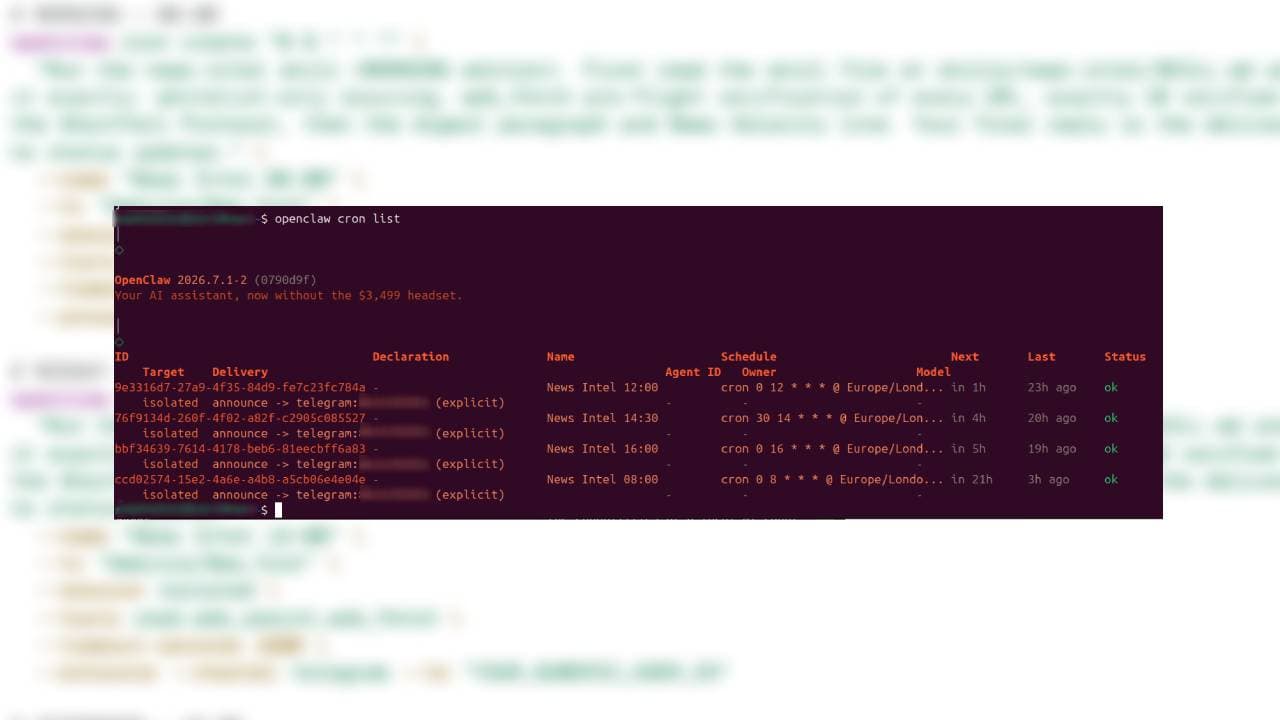Click 'isolated' under the 76f9134d job

coord(171,434)
